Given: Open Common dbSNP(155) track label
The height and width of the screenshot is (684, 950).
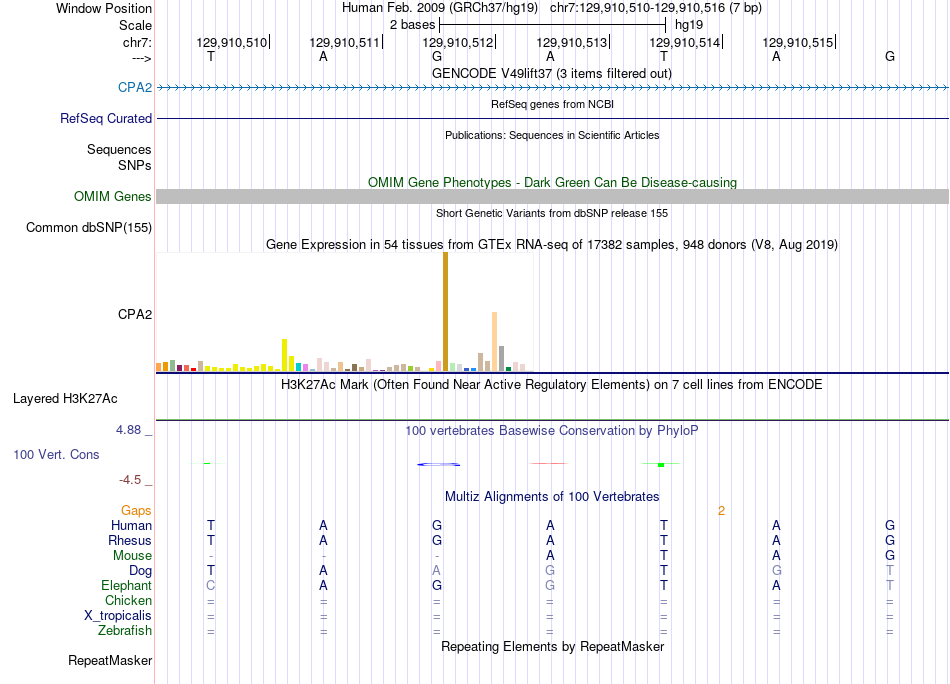Looking at the screenshot, I should 89,227.
